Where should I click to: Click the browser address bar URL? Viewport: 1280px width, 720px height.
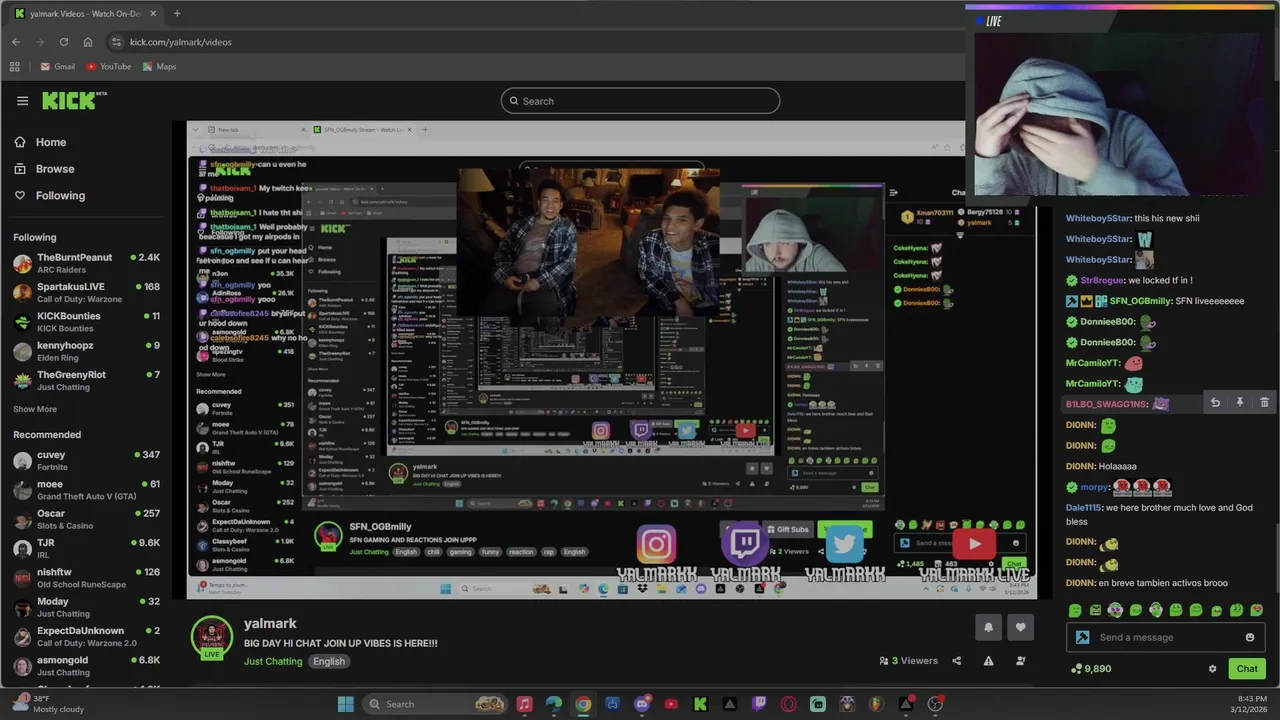(180, 42)
